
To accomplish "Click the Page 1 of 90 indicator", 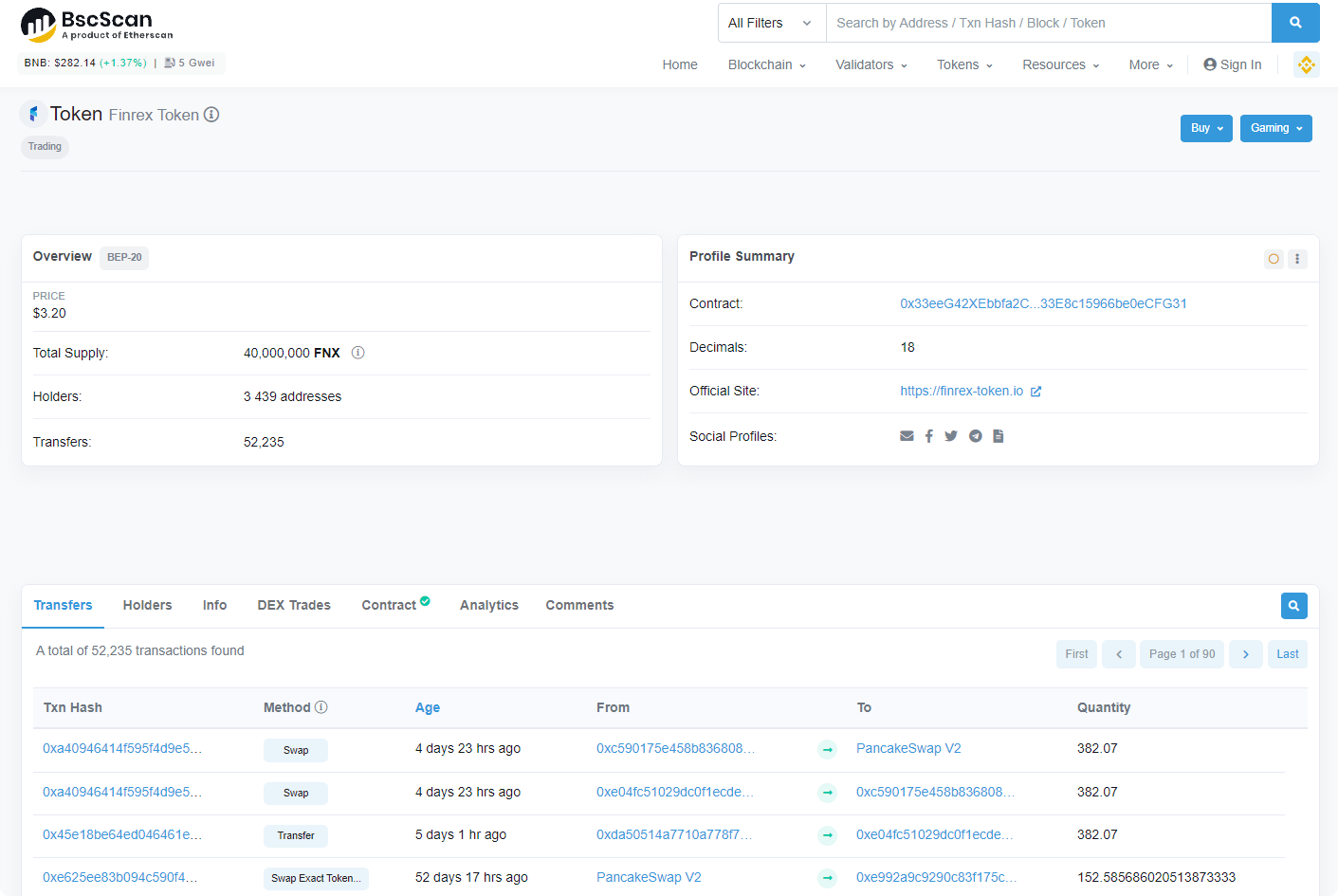I will (1182, 654).
